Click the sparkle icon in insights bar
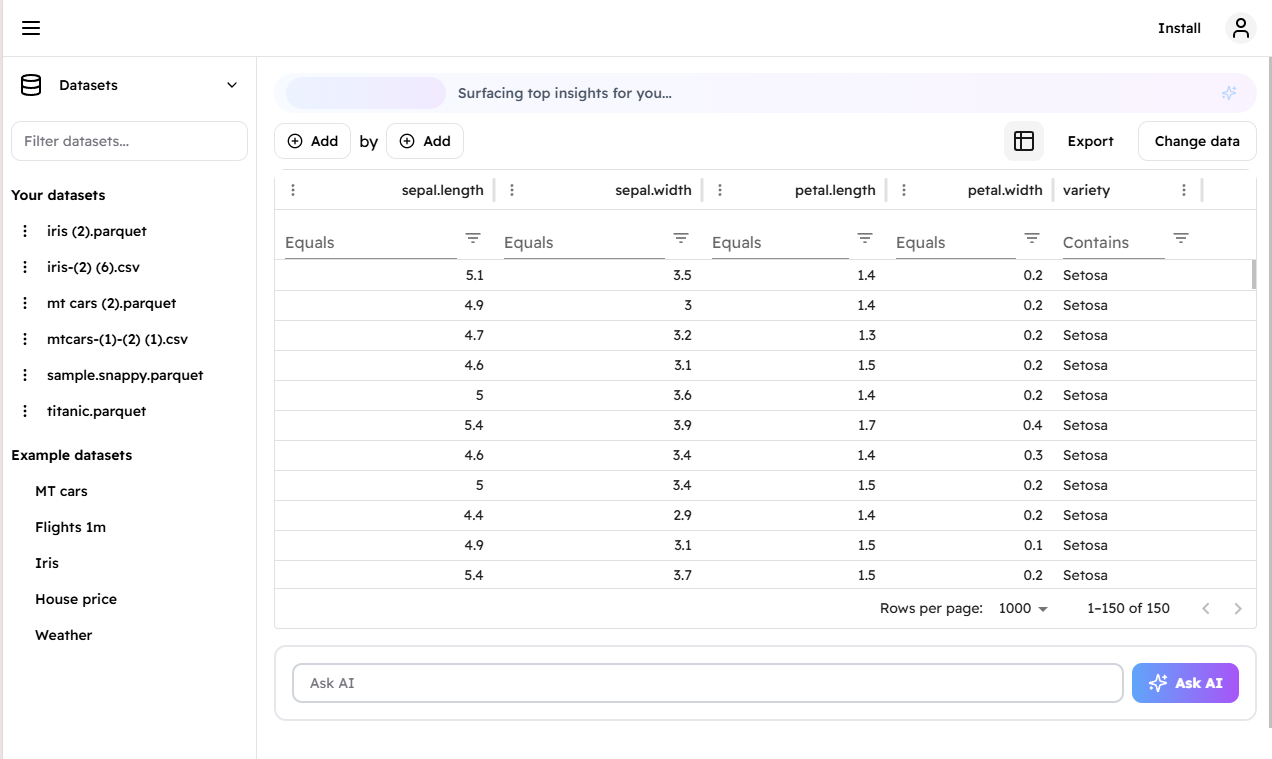The height and width of the screenshot is (759, 1272). 1229,93
